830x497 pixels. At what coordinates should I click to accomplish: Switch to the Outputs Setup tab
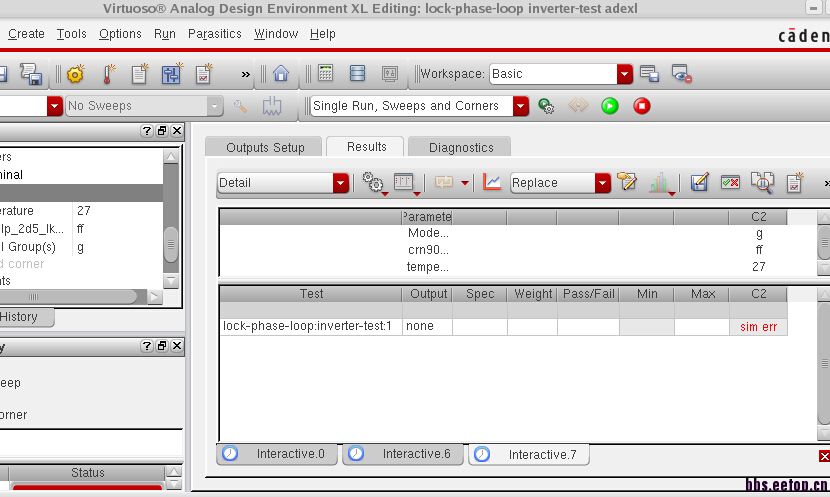point(265,147)
